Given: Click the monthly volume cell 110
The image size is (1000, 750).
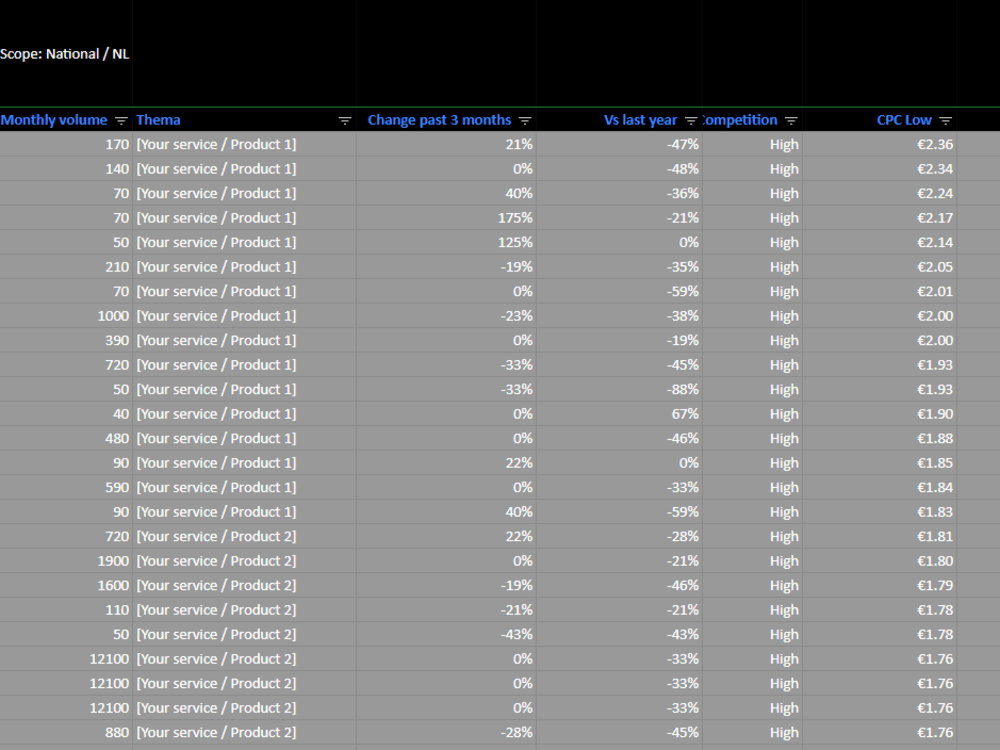Looking at the screenshot, I should tap(66, 610).
